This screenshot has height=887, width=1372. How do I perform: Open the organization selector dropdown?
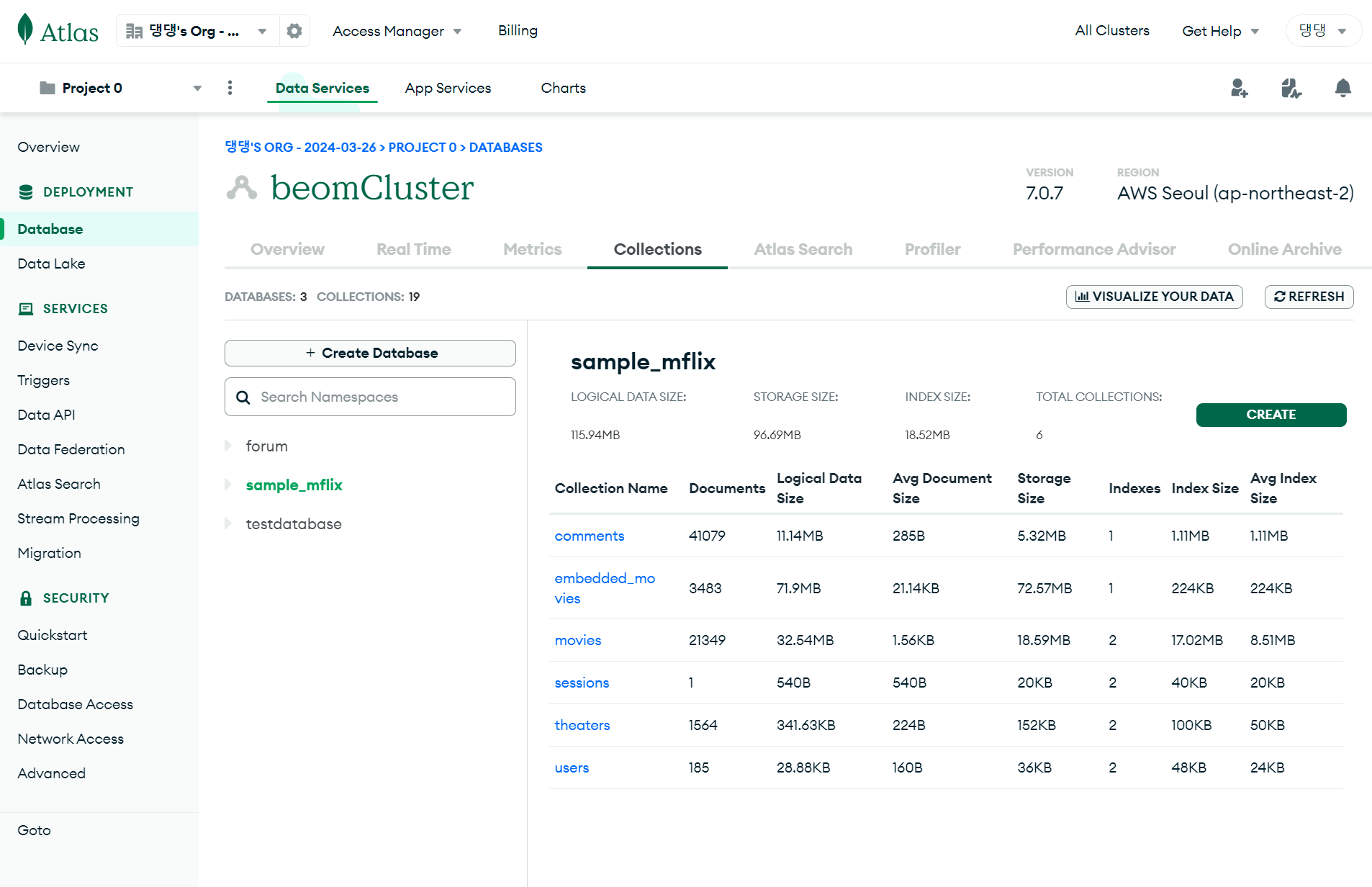(198, 31)
